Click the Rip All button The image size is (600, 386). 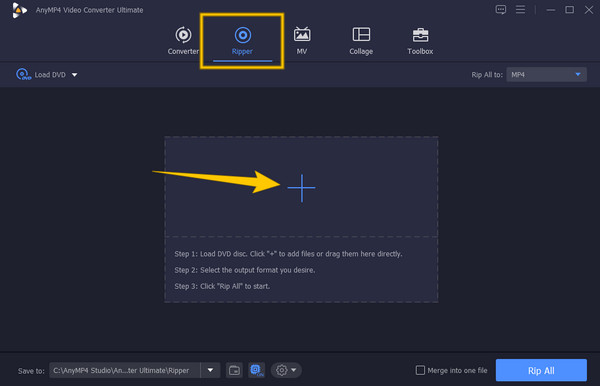541,370
